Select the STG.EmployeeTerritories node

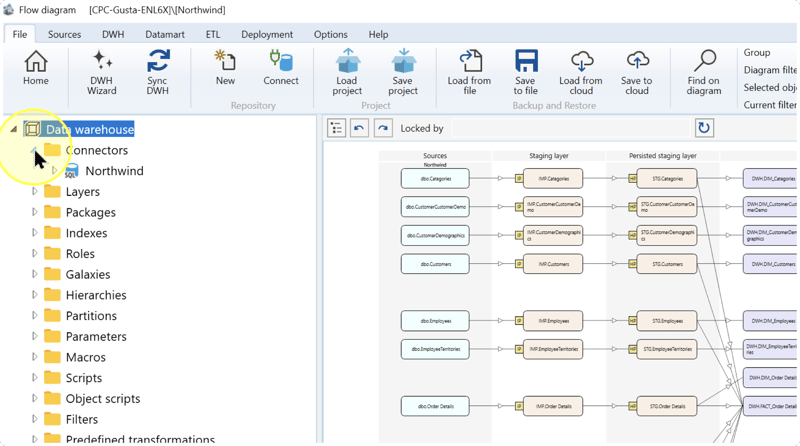click(x=667, y=349)
